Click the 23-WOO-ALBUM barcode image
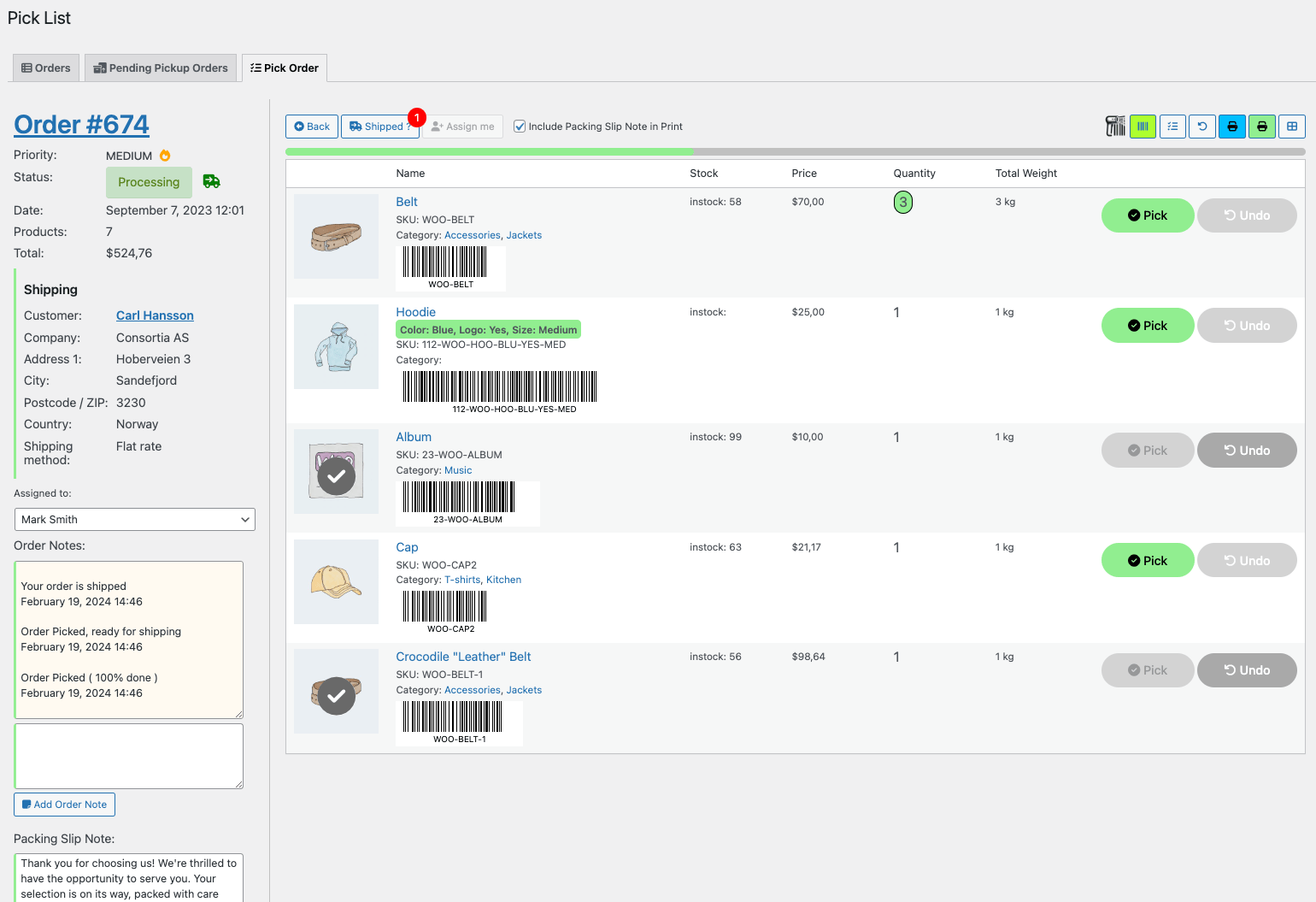1316x902 pixels. pyautogui.click(x=468, y=503)
